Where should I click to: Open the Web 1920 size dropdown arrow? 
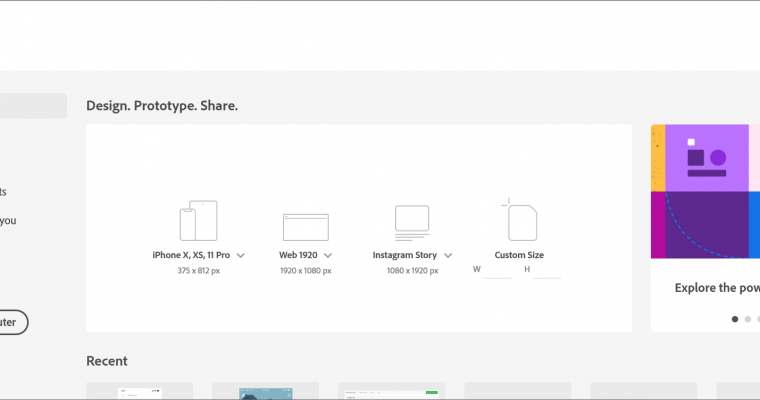[x=328, y=256]
